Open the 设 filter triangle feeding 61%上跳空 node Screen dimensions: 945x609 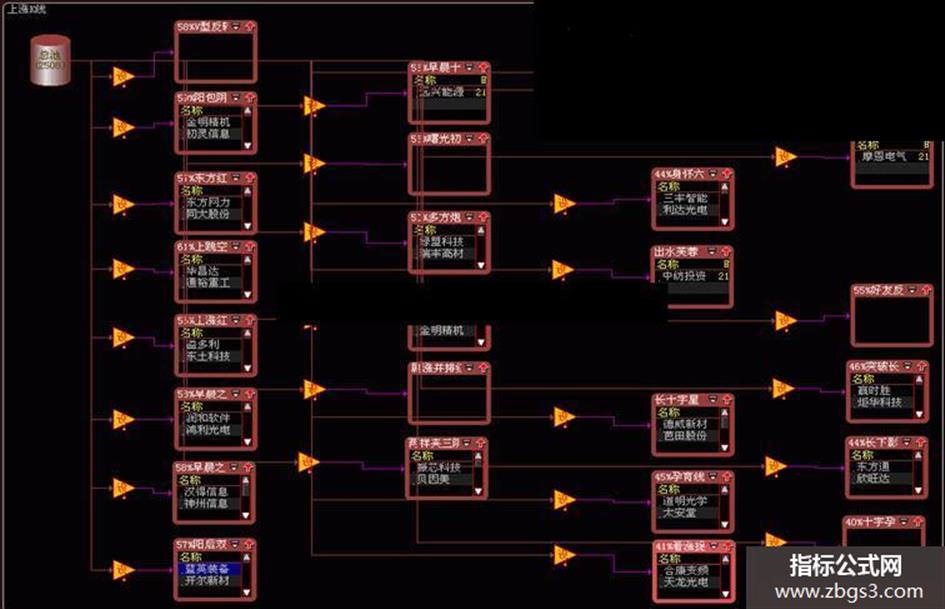124,269
